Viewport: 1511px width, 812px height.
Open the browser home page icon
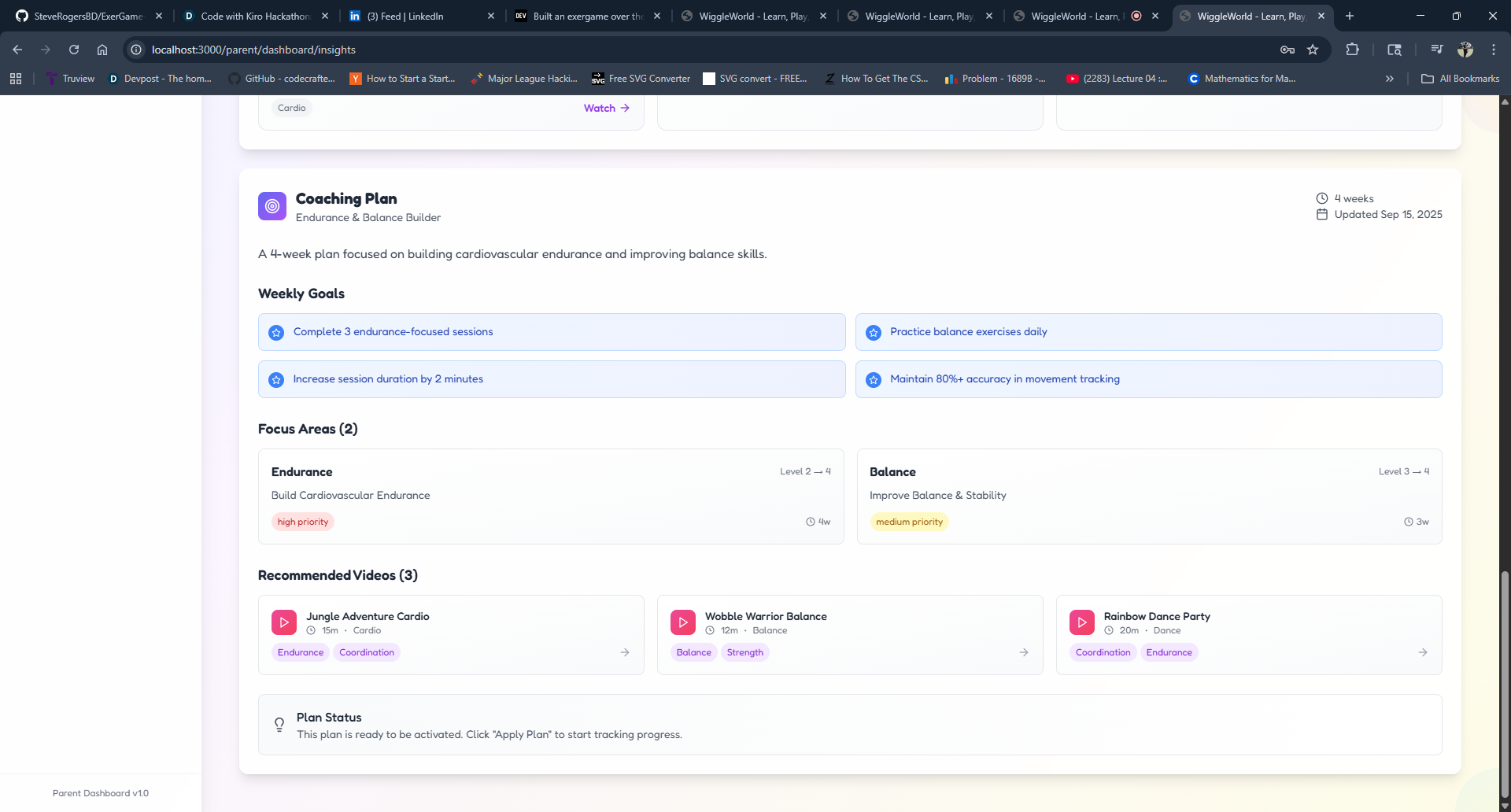102,50
